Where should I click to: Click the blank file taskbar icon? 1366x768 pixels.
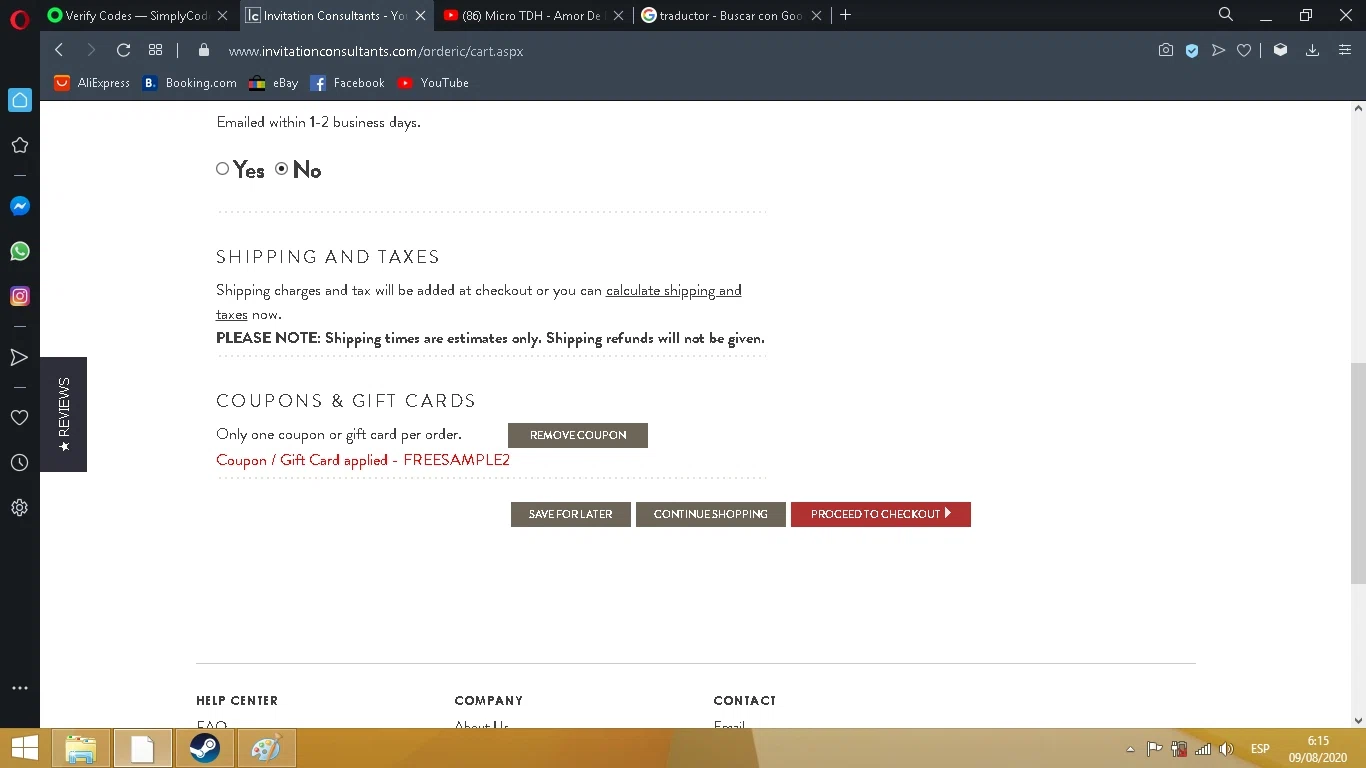click(142, 749)
